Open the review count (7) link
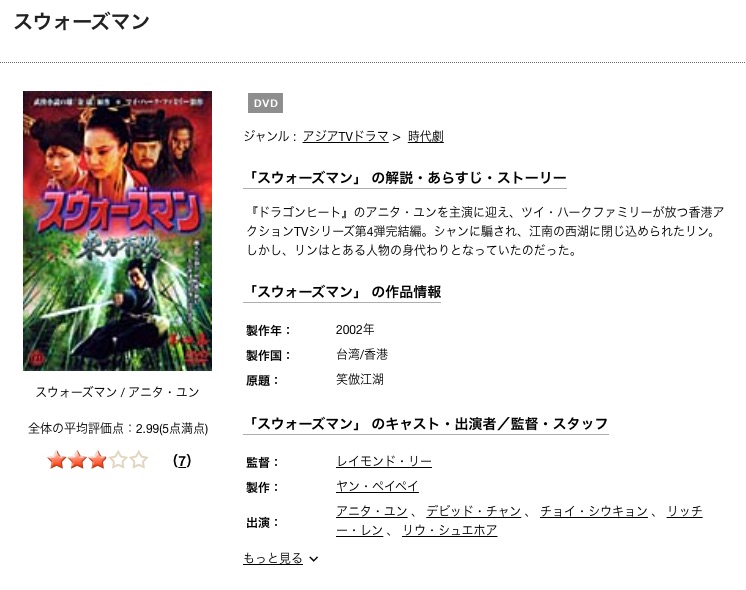The width and height of the screenshot is (746, 590). (182, 461)
